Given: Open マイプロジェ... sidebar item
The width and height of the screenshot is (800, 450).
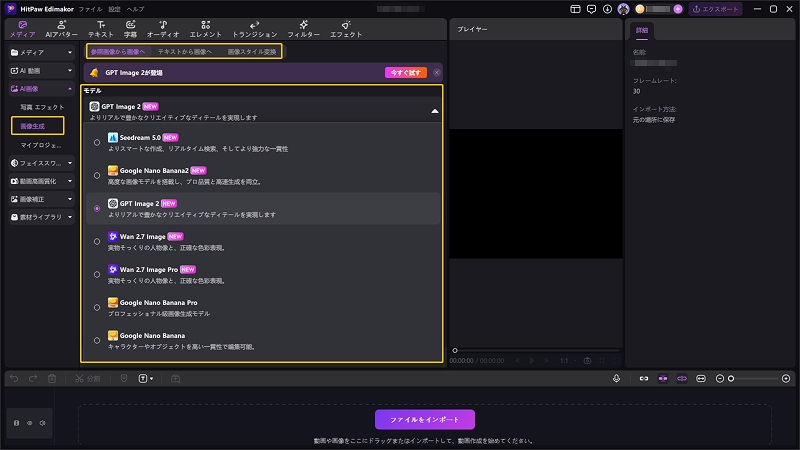Looking at the screenshot, I should click(x=41, y=145).
